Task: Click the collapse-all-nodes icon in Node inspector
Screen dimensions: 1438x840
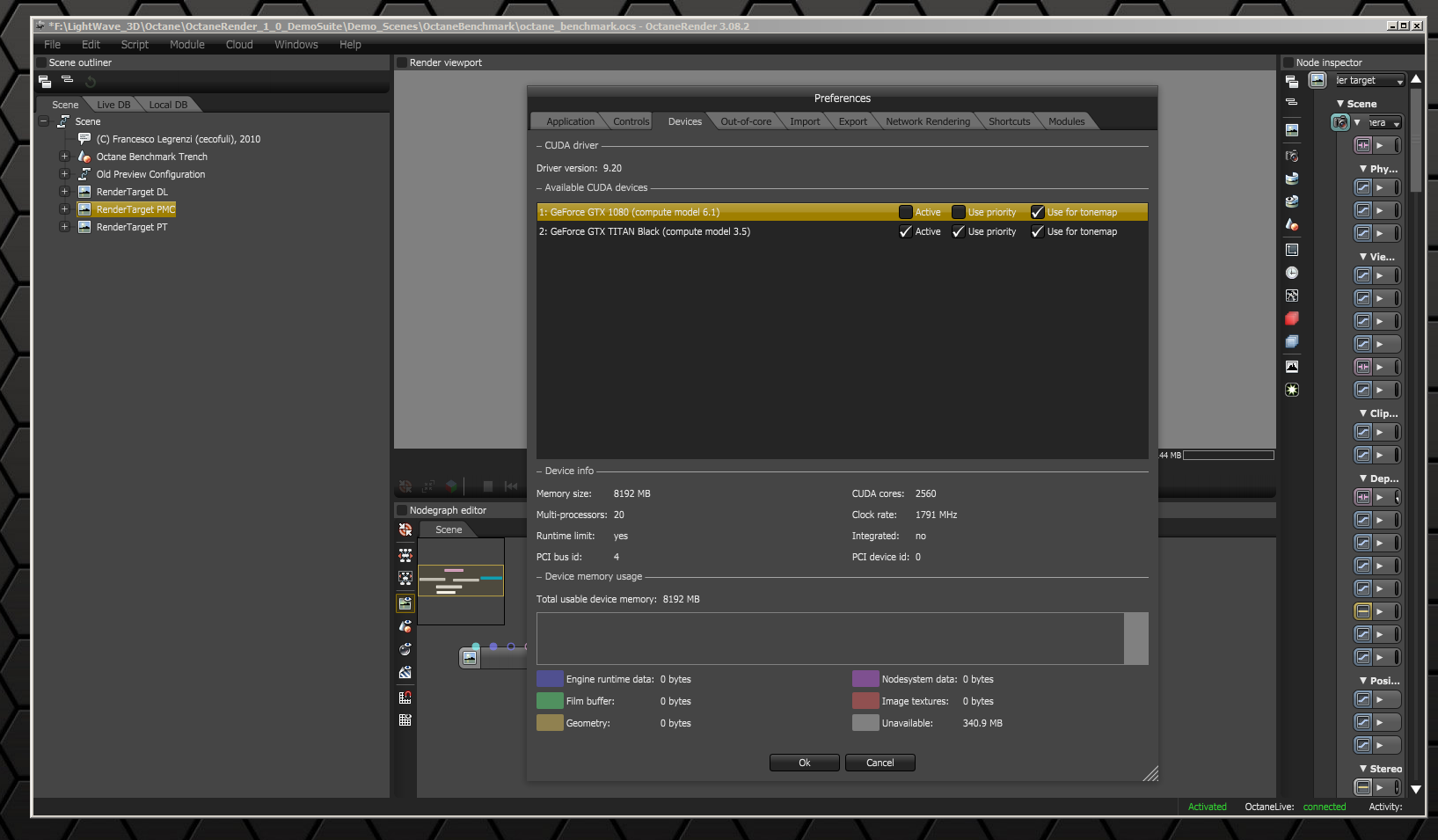Action: click(x=1292, y=102)
